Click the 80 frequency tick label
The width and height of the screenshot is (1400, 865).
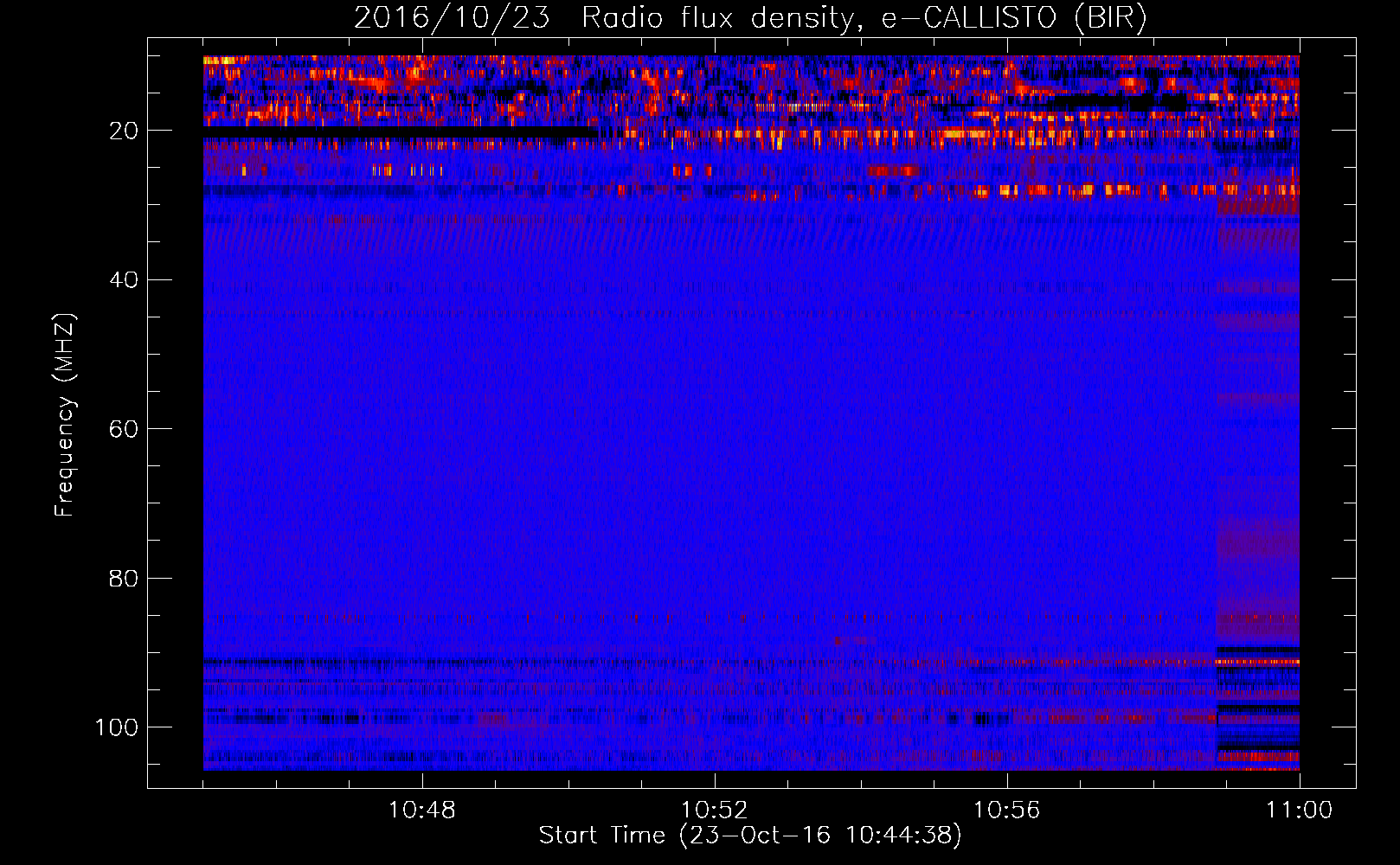(124, 578)
